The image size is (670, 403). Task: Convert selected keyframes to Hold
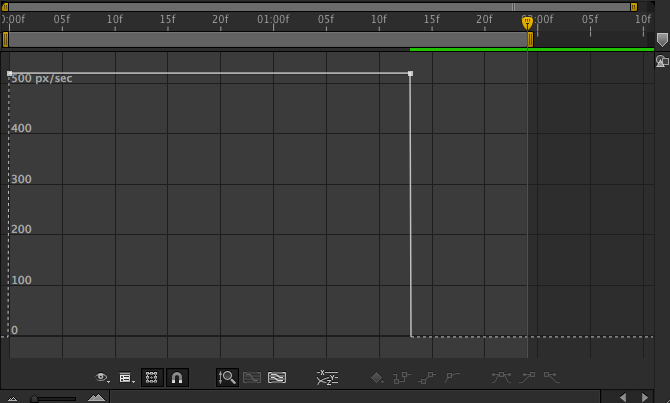click(x=402, y=377)
